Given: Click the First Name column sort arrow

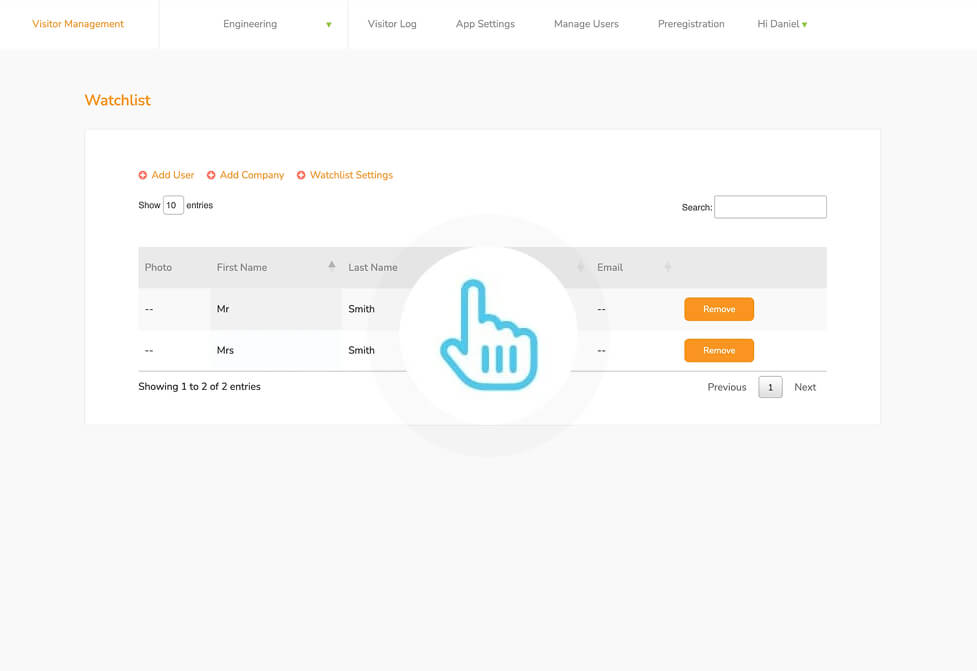Looking at the screenshot, I should (x=332, y=266).
